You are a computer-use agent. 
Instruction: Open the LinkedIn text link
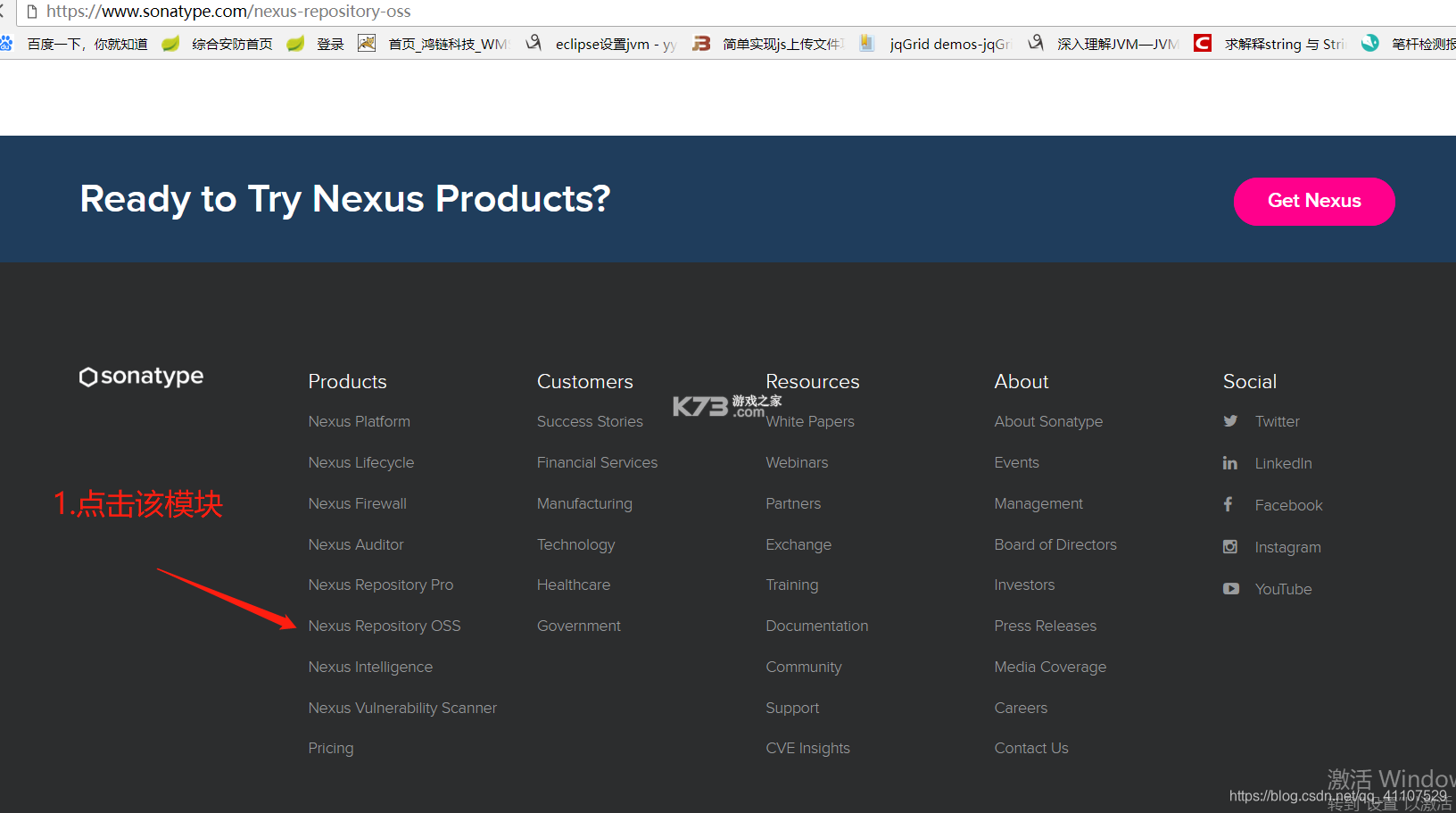1283,463
